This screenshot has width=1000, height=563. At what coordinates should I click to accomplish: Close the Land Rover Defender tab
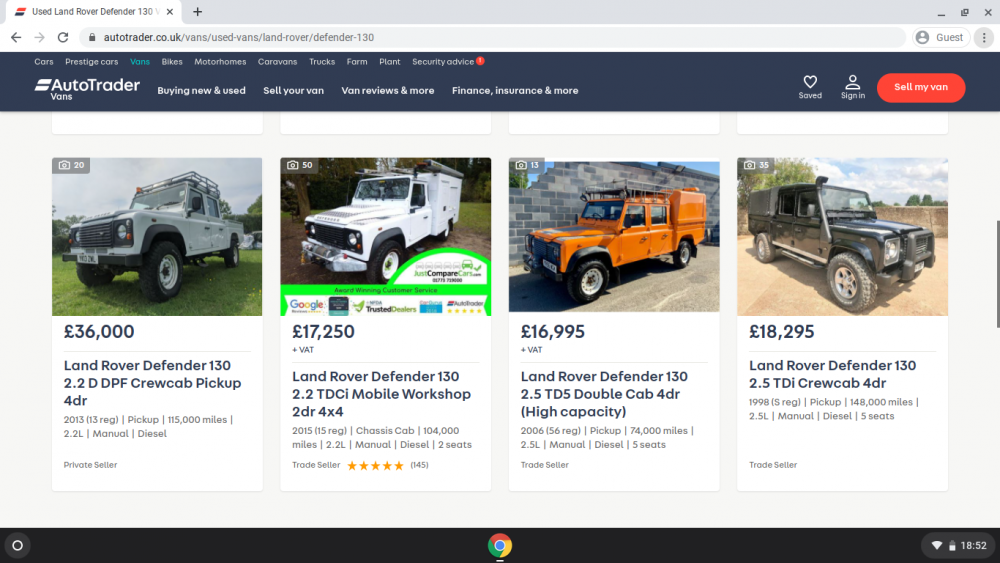(x=170, y=11)
